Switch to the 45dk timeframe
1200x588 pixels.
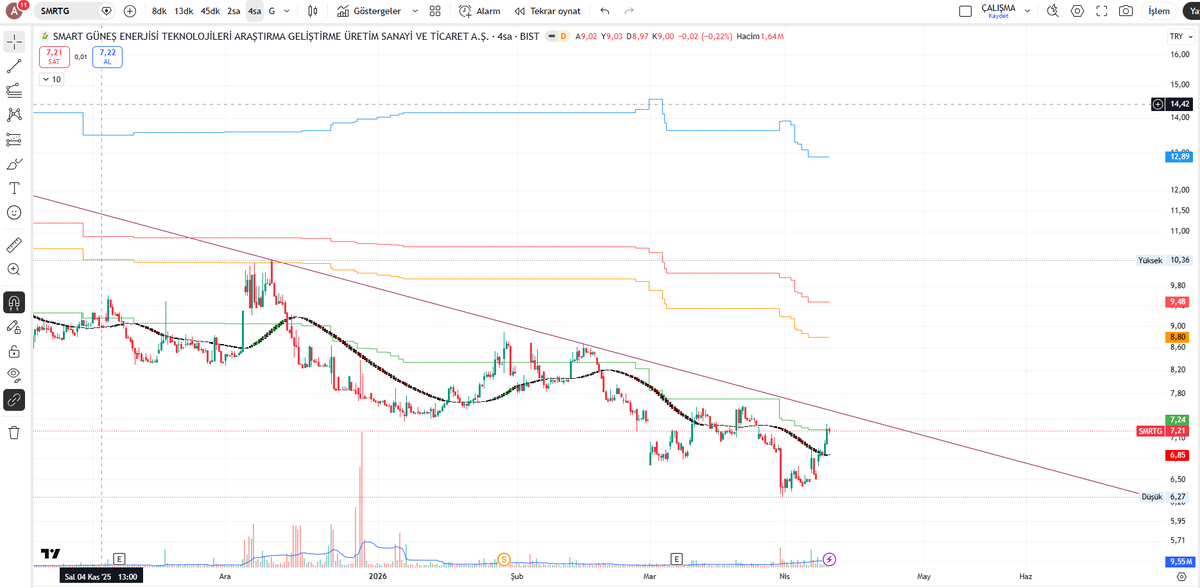(210, 11)
